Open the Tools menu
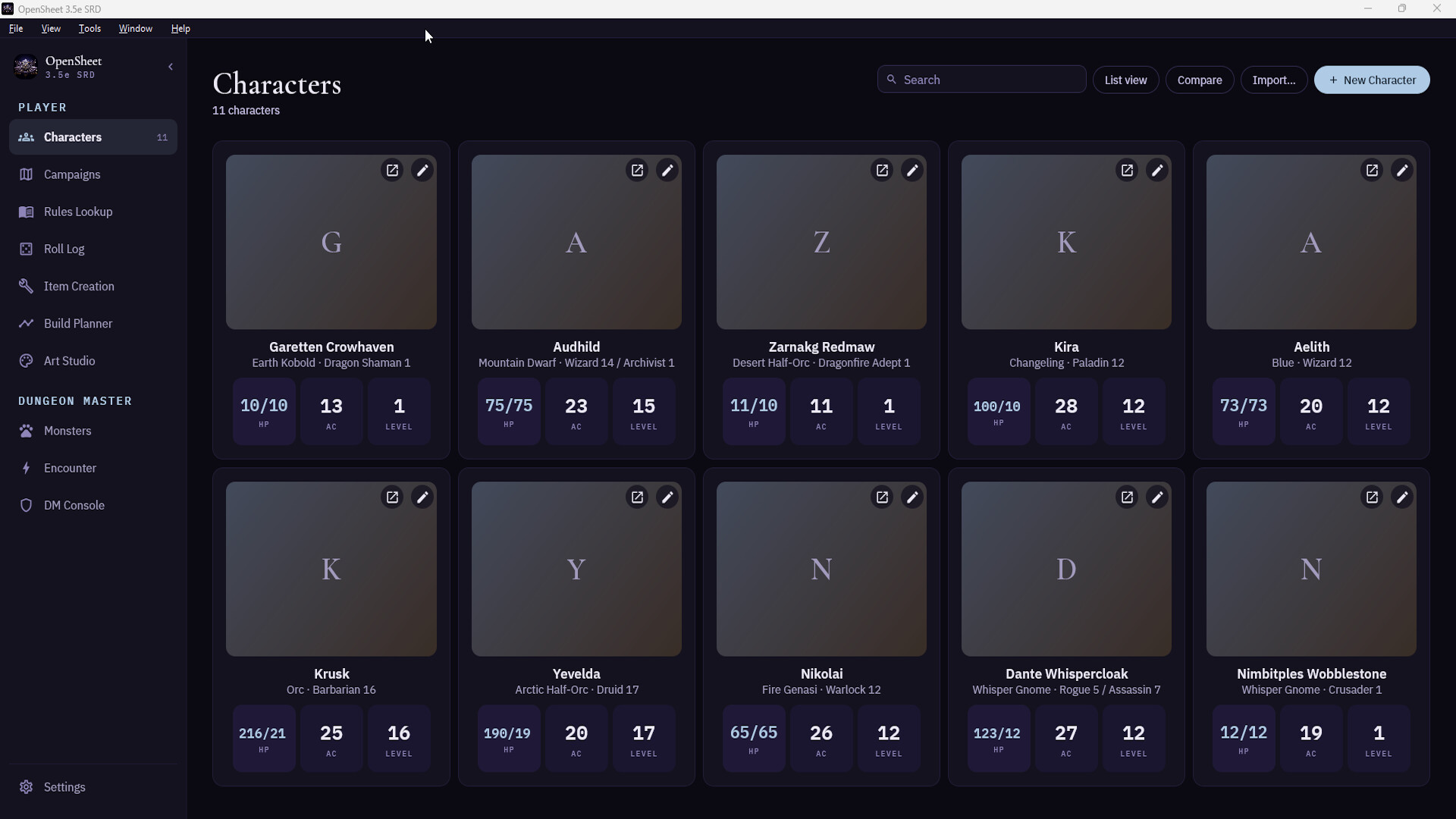1456x819 pixels. coord(89,28)
